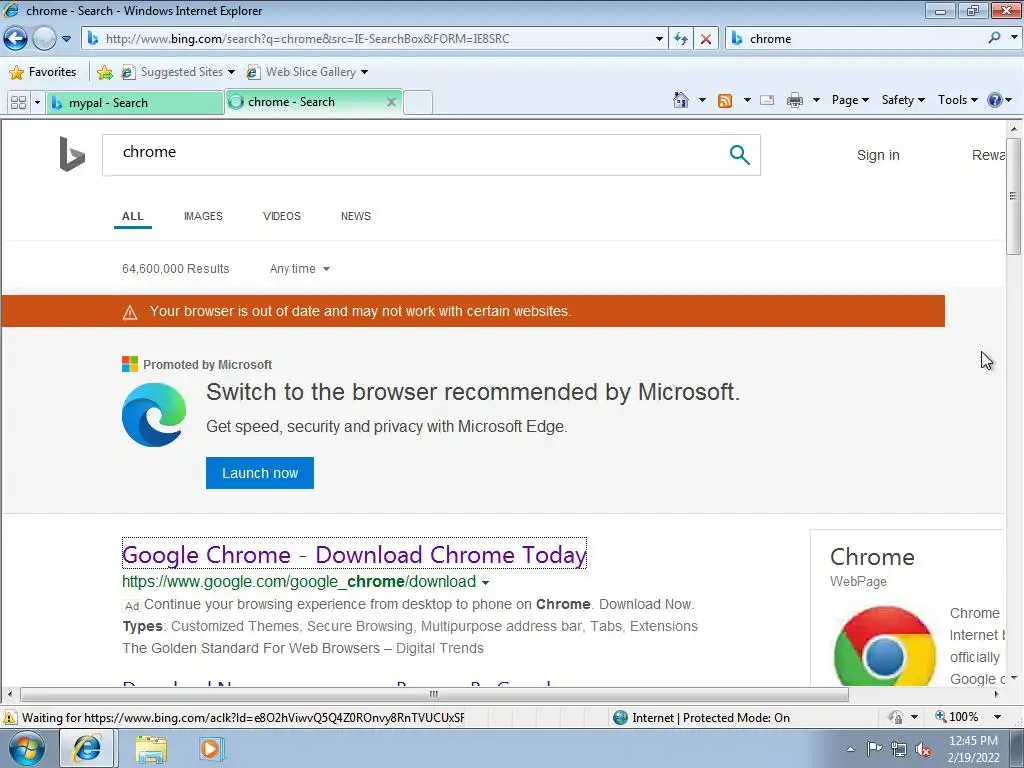Image resolution: width=1024 pixels, height=768 pixels.
Task: Open the tab list dropdown arrow
Action: 37,103
